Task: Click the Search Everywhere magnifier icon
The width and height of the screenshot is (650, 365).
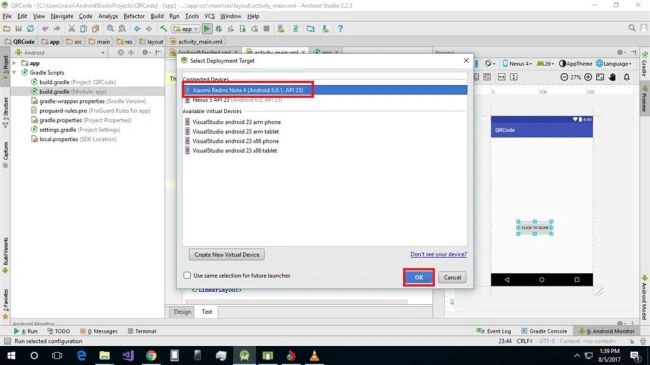Action: pyautogui.click(x=632, y=28)
